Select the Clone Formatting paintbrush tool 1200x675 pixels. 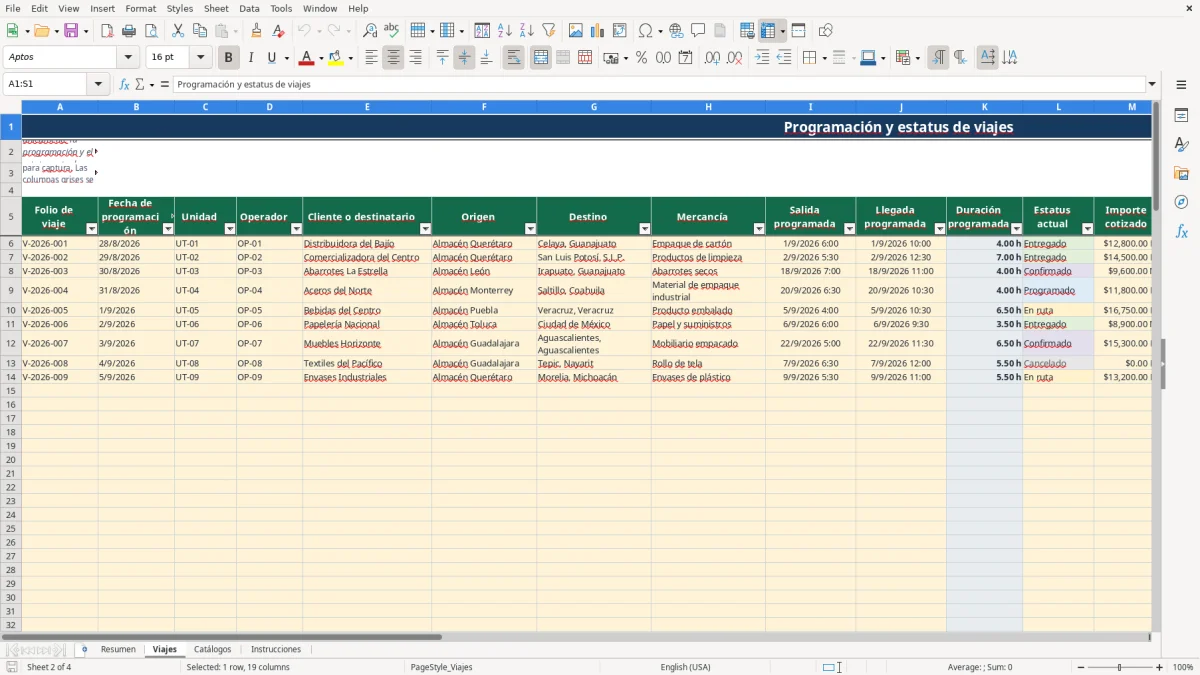coord(256,31)
